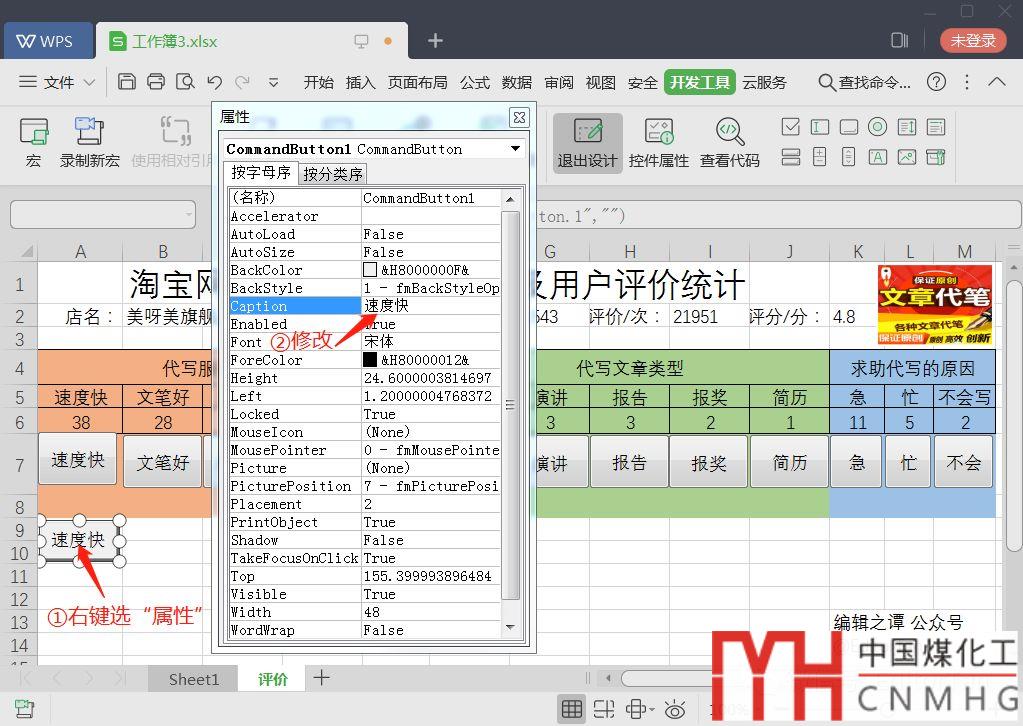Click the 文笔好 command button
The width and height of the screenshot is (1023, 726).
(162, 462)
